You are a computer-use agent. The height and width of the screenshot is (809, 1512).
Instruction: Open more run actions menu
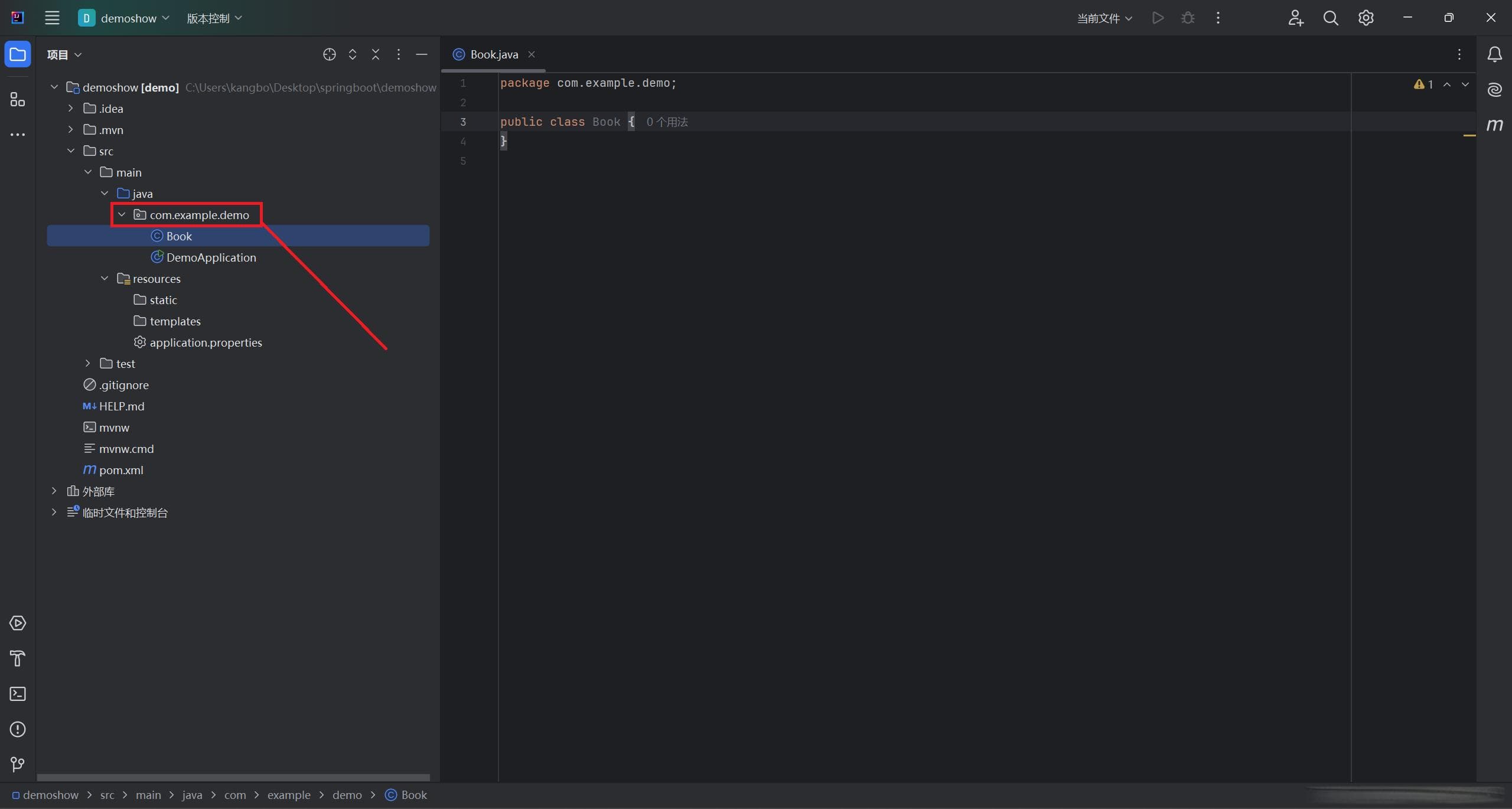pyautogui.click(x=1218, y=18)
